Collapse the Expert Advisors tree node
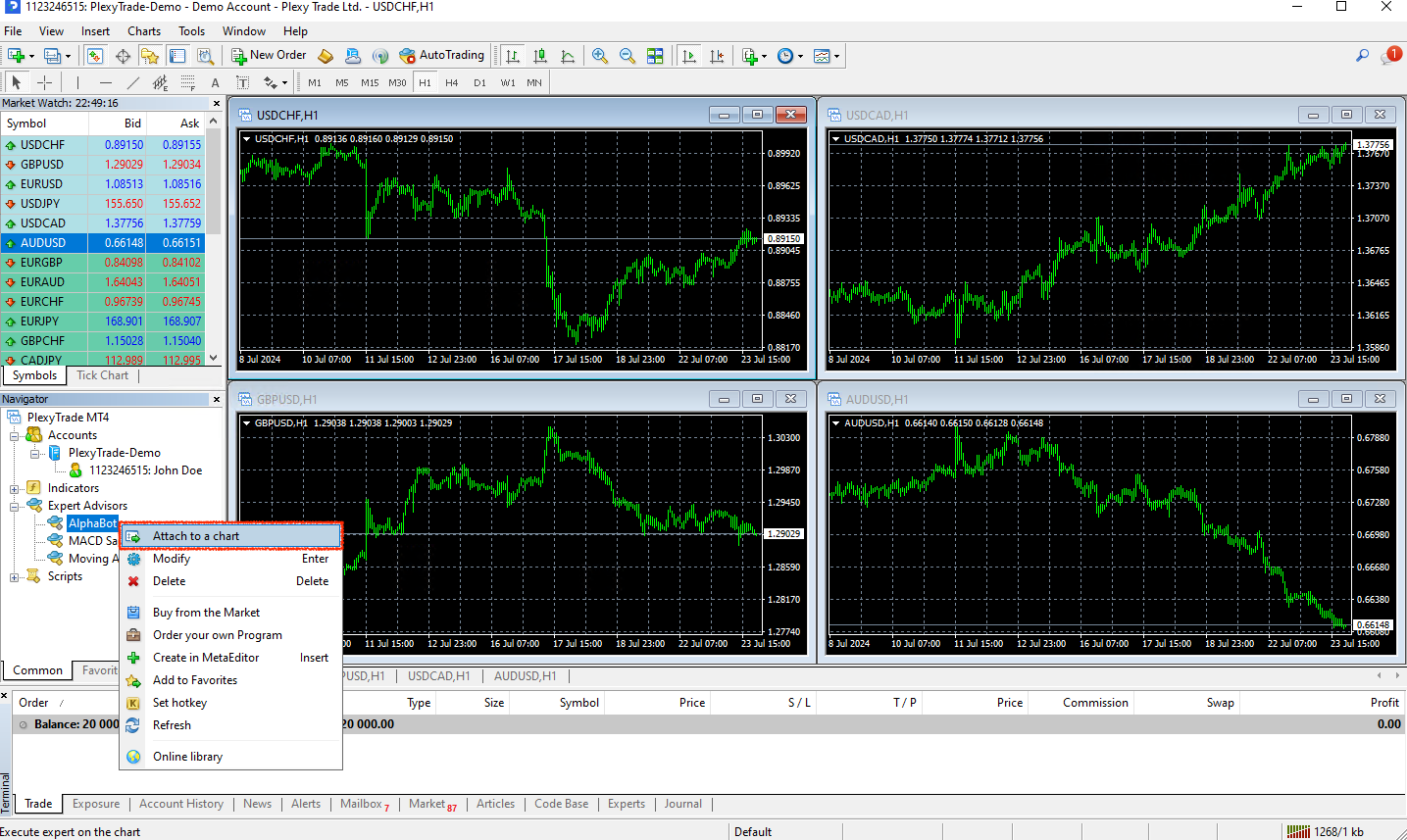The image size is (1407, 840). pos(15,506)
